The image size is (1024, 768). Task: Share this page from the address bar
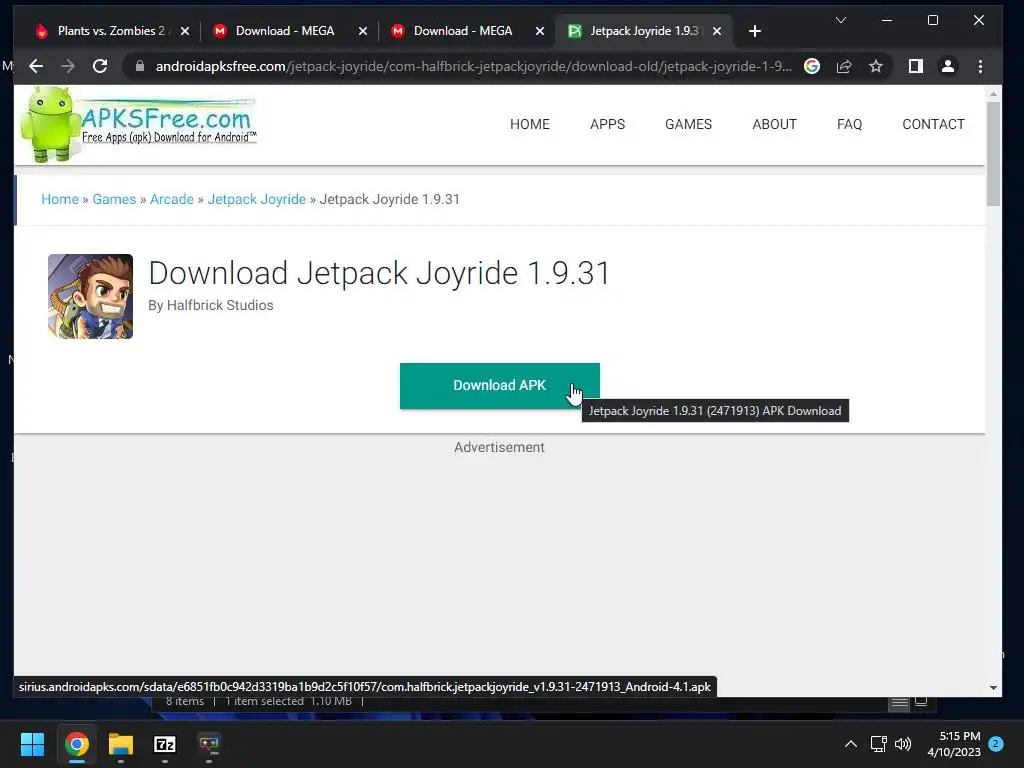(844, 66)
